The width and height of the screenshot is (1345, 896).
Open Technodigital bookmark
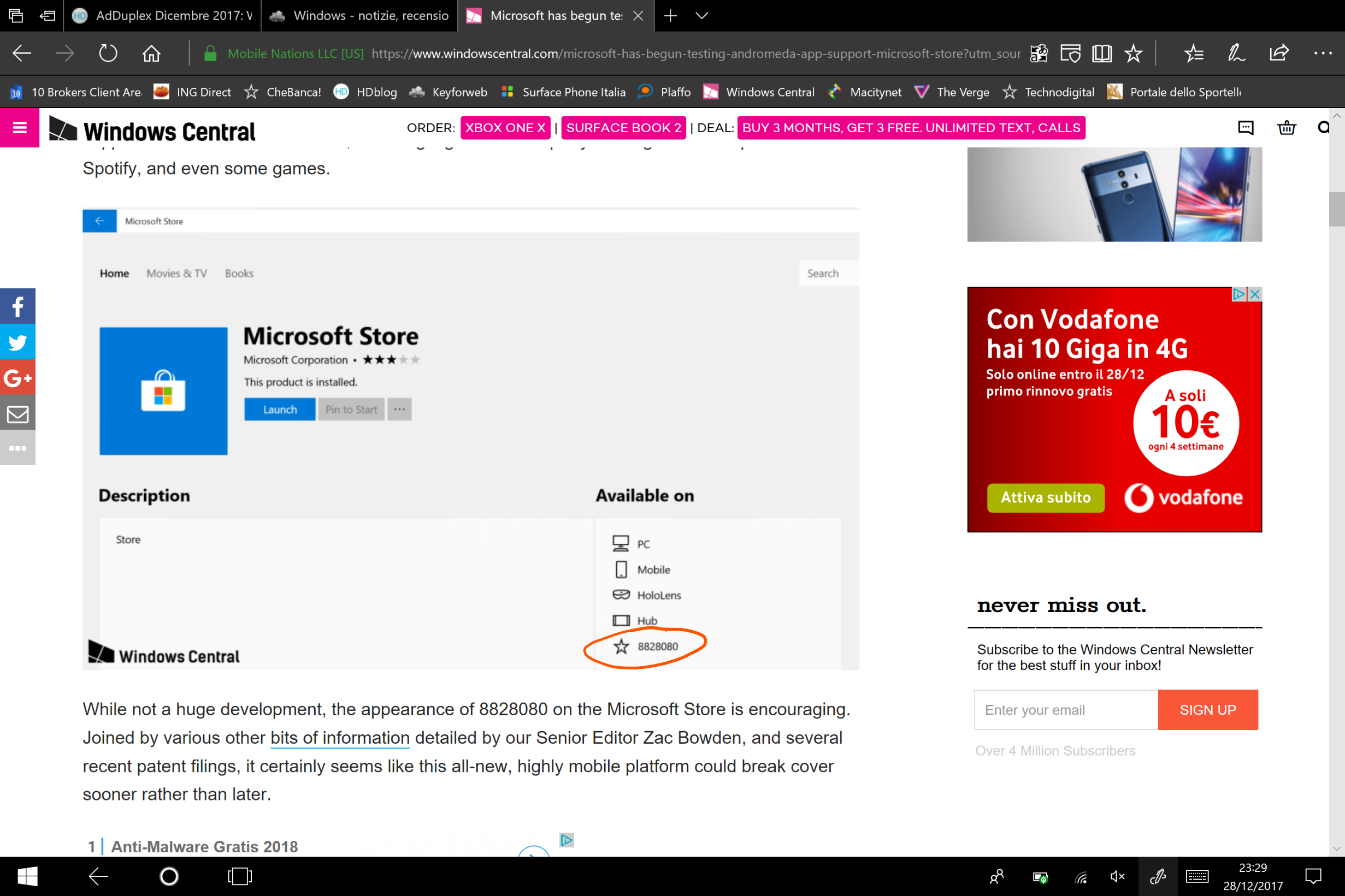1048,92
